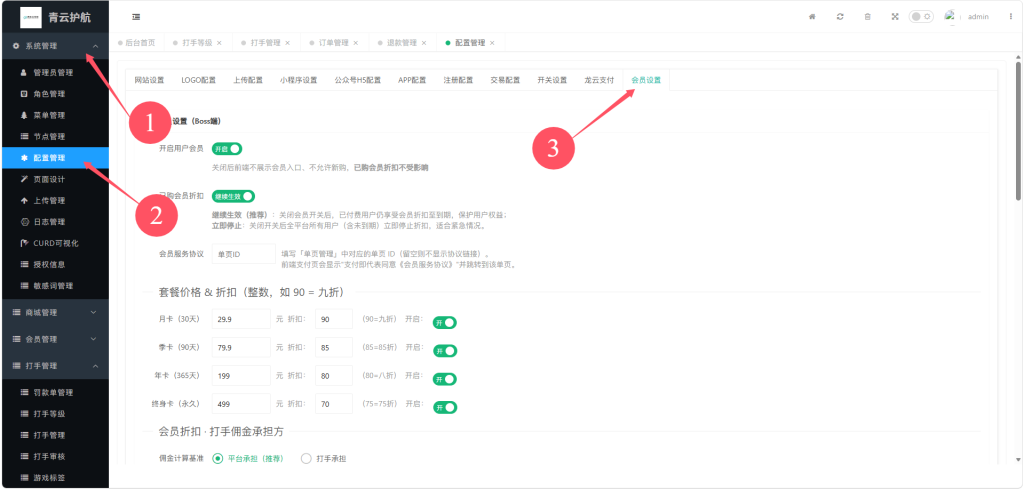
Task: Click the 会员服务协议 单页ID field
Action: coord(244,254)
